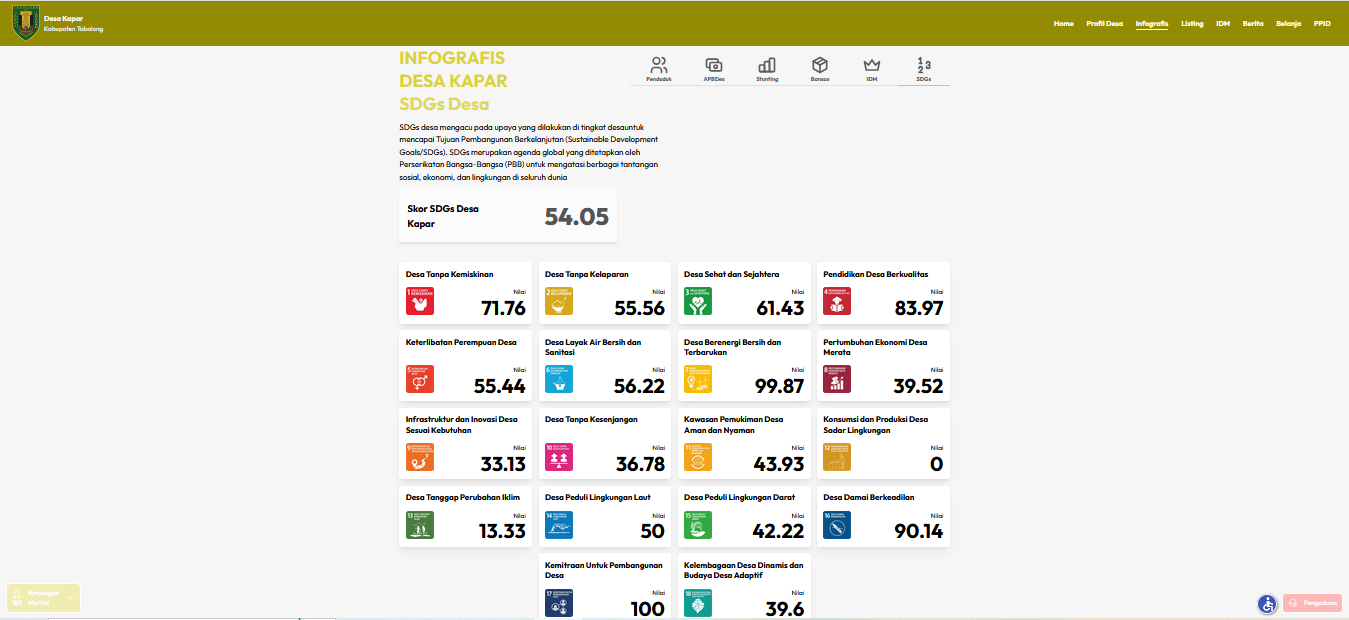Image resolution: width=1349 pixels, height=620 pixels.
Task: Select the APBDes money icon tab
Action: [x=713, y=68]
